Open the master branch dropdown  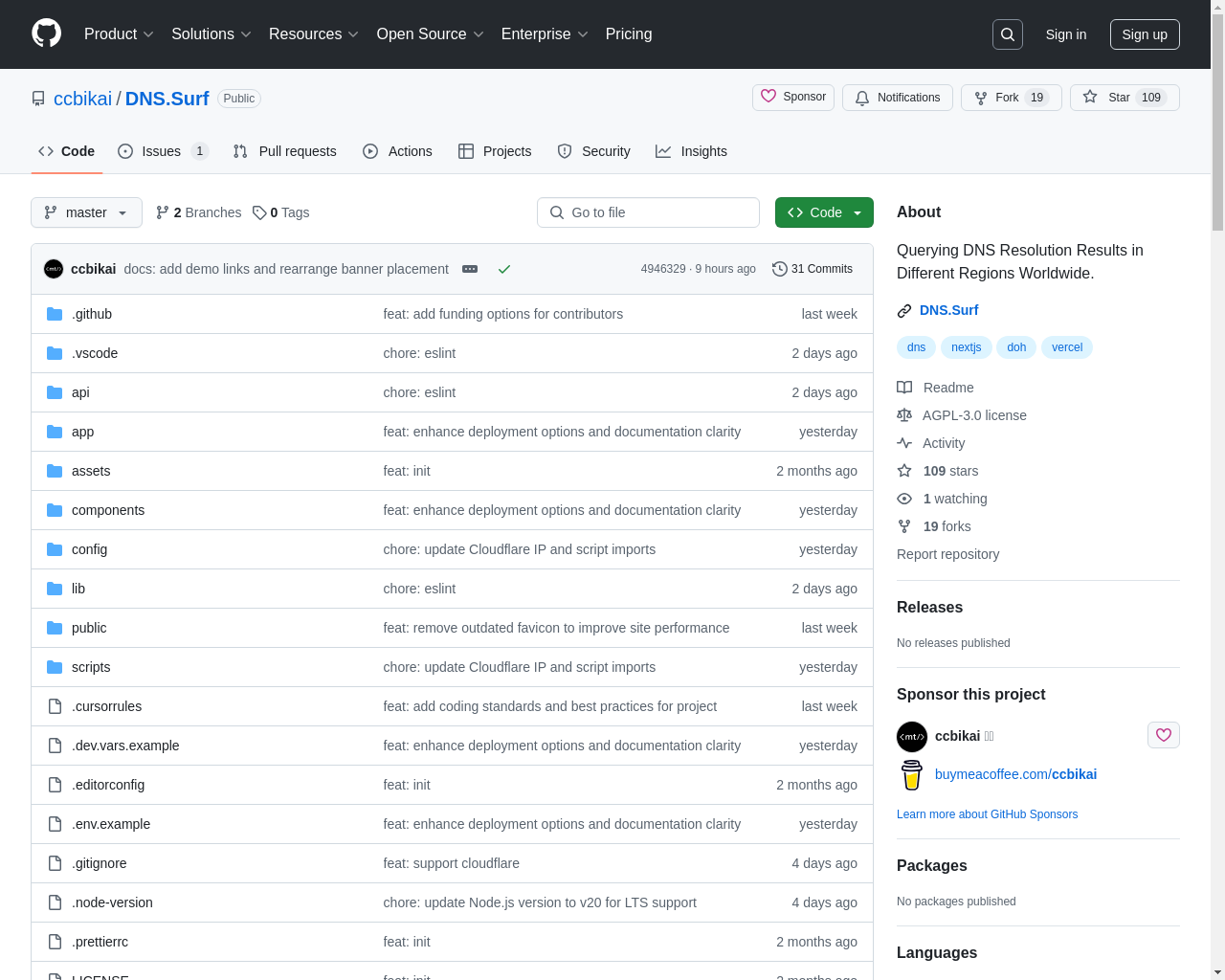pos(86,212)
